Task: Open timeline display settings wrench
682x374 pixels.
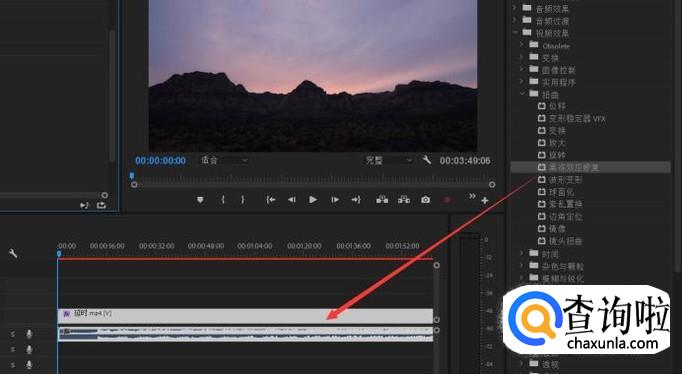Action: tap(13, 253)
